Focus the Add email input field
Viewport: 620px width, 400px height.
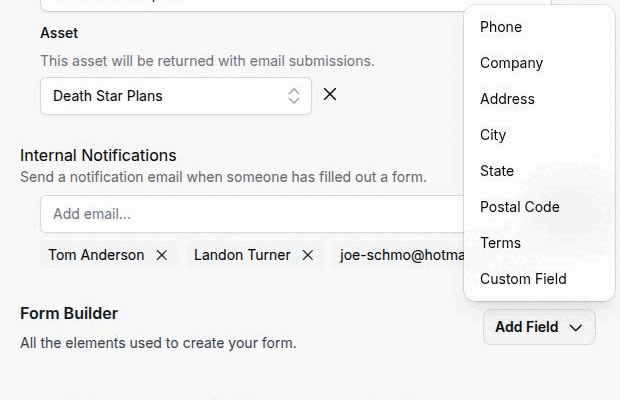(x=252, y=214)
